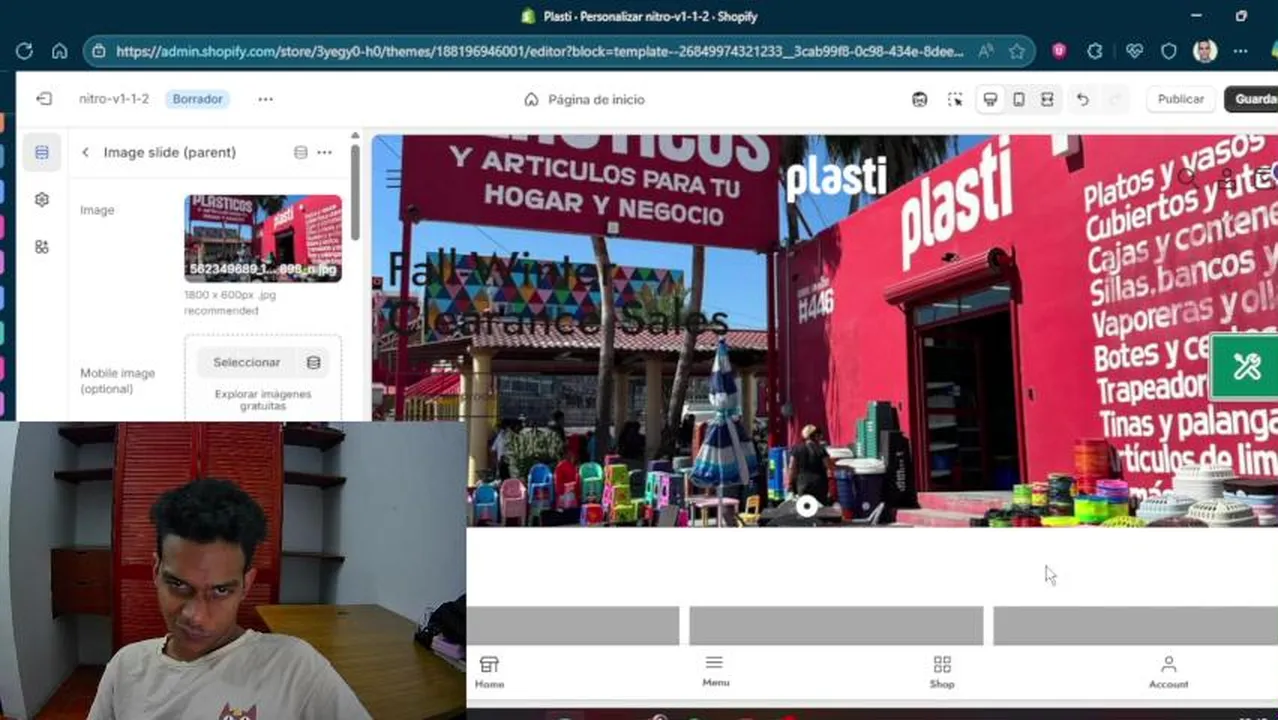Redo the last change
The image size is (1278, 720).
(1116, 99)
